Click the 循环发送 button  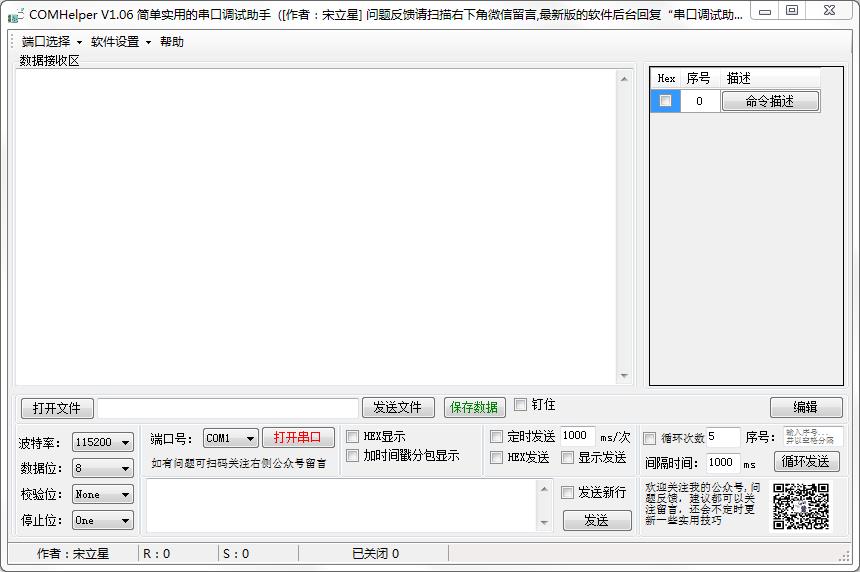(x=806, y=461)
